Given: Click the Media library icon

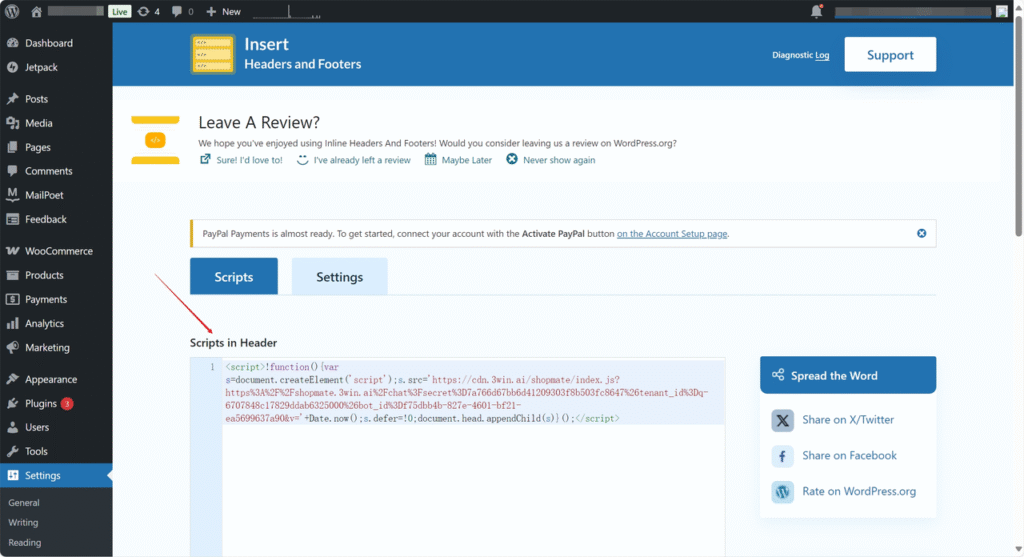Looking at the screenshot, I should coord(12,123).
